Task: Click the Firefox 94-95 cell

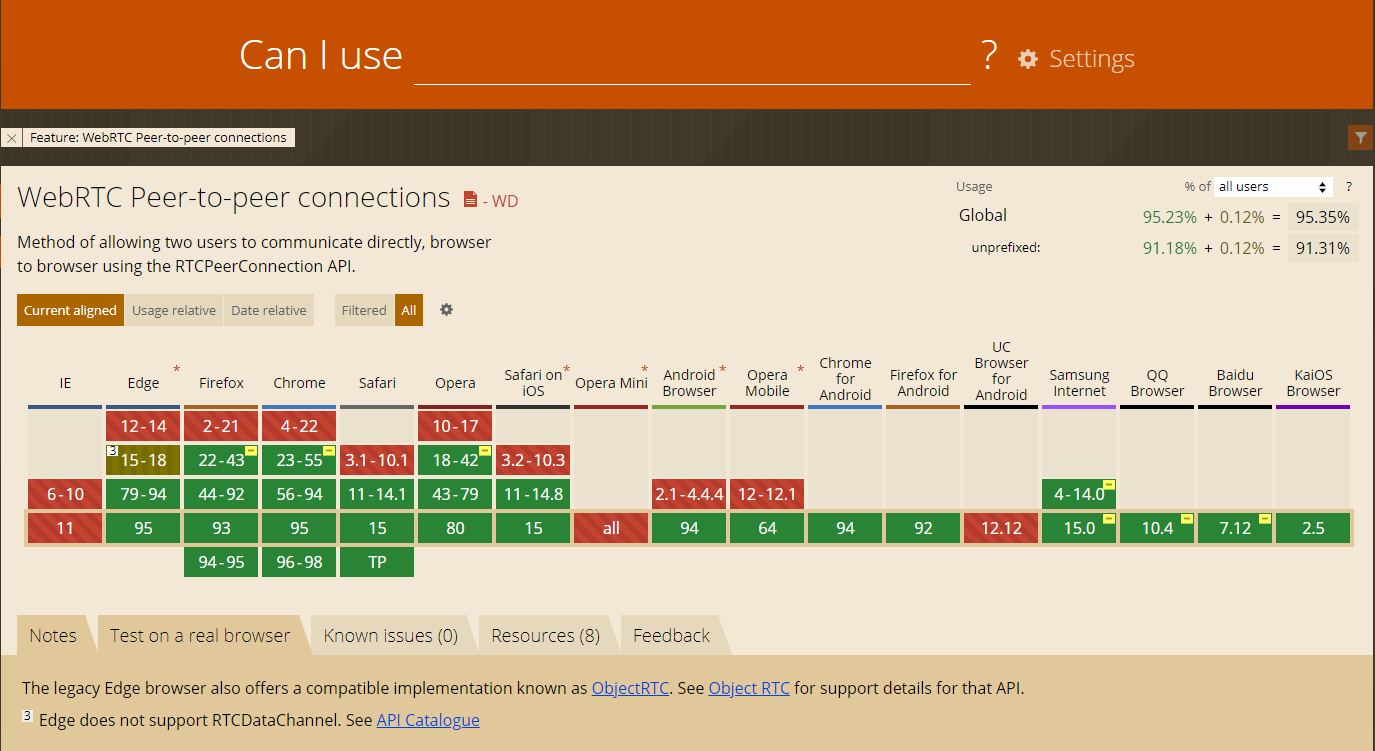Action: [221, 562]
